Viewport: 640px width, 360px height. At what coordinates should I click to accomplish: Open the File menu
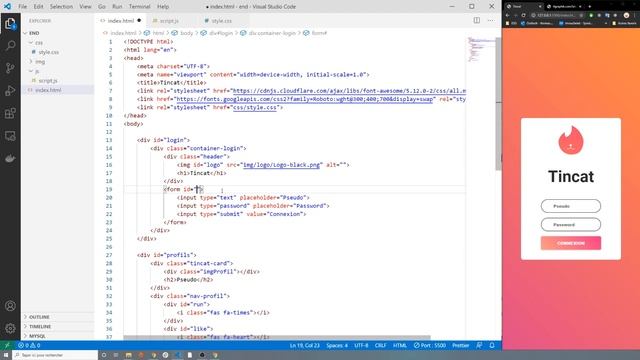[22, 7]
